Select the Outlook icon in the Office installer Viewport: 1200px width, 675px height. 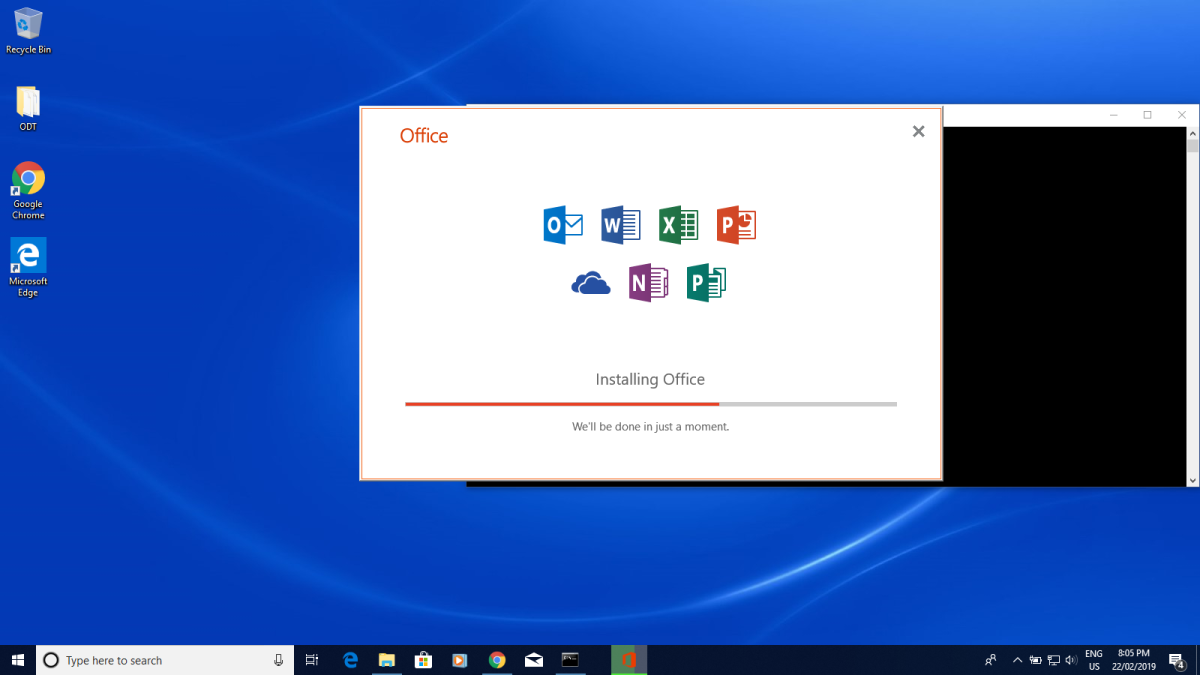562,225
